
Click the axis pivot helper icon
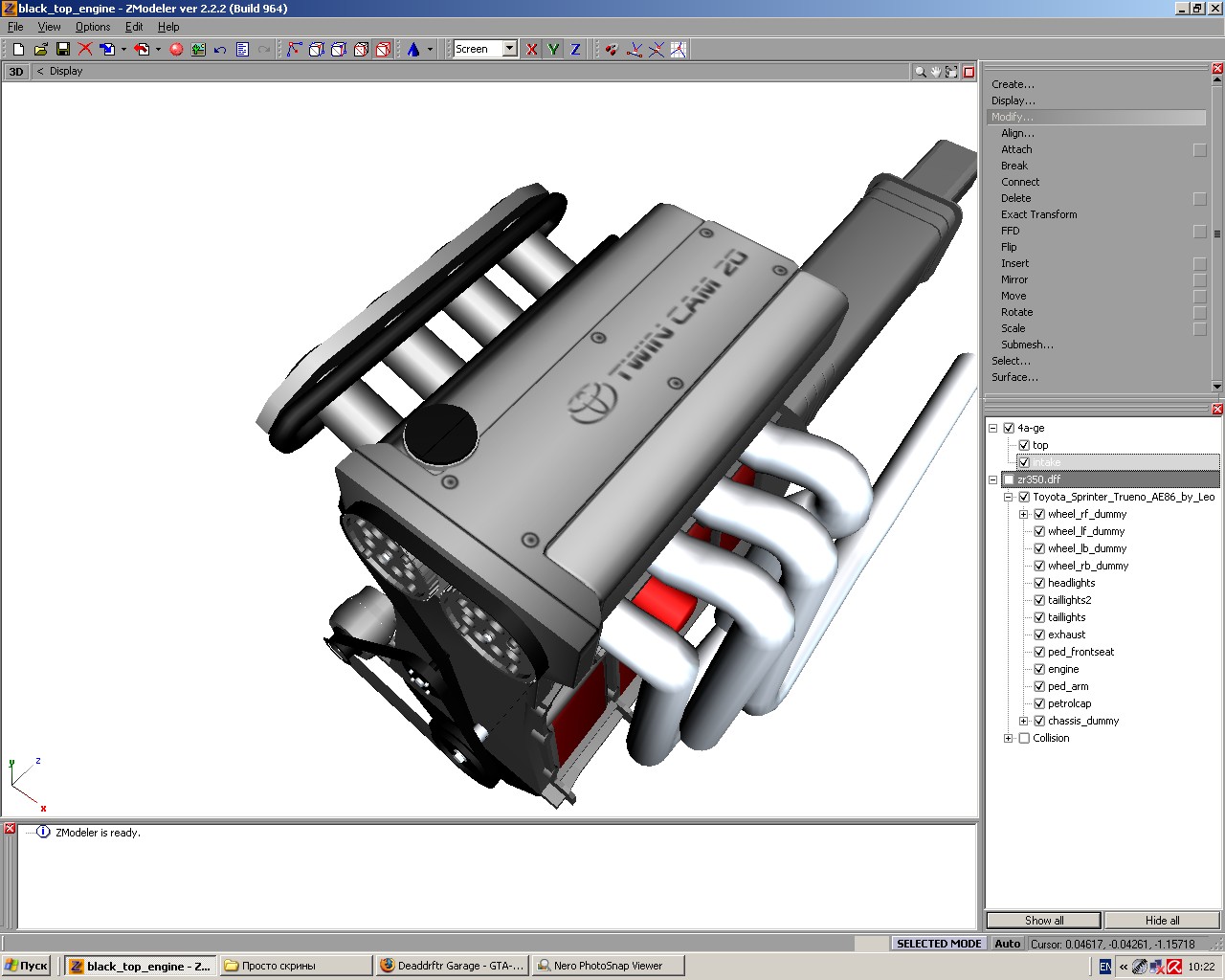[x=635, y=49]
